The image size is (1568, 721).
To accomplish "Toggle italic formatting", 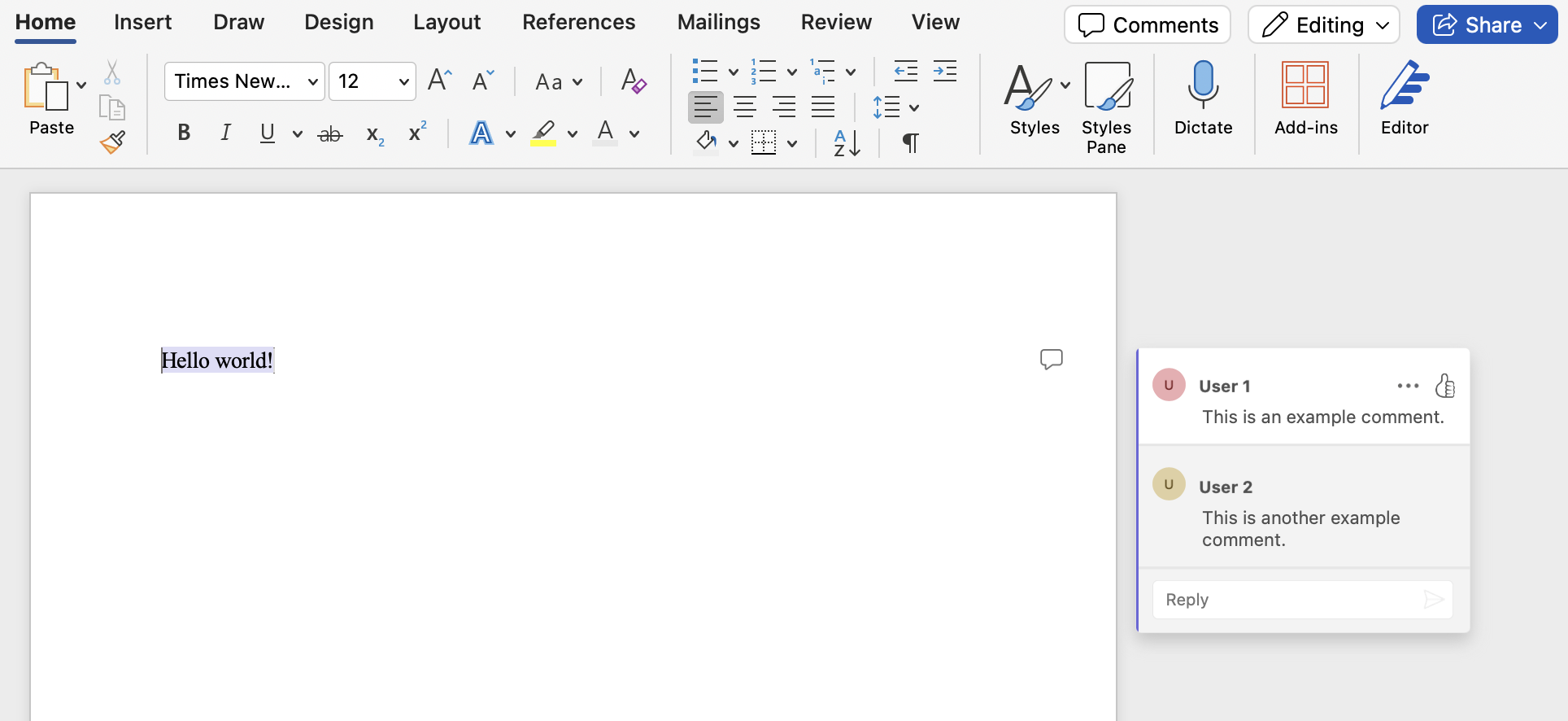I will [226, 133].
